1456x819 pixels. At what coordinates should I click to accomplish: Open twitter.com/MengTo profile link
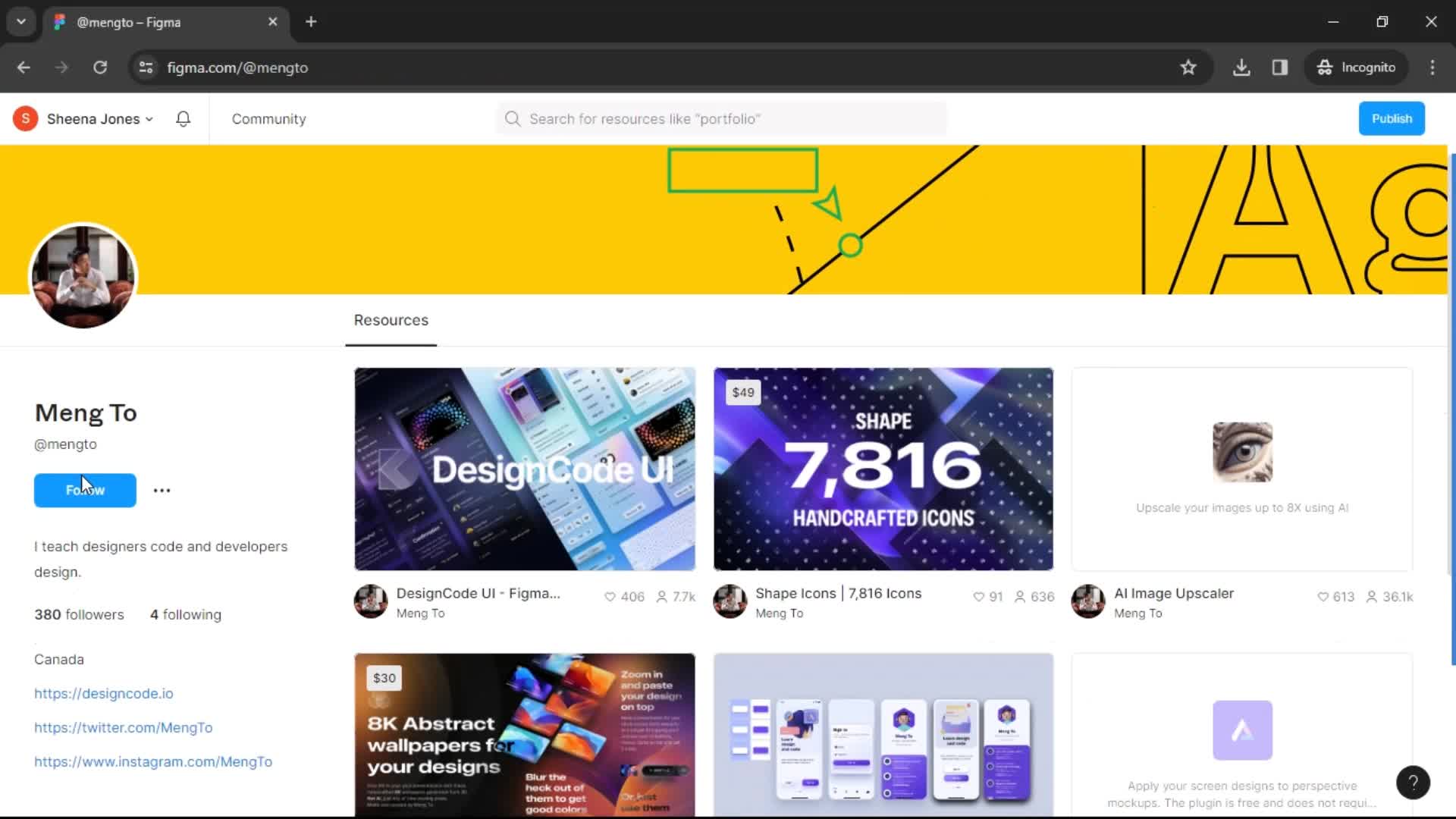(x=123, y=727)
